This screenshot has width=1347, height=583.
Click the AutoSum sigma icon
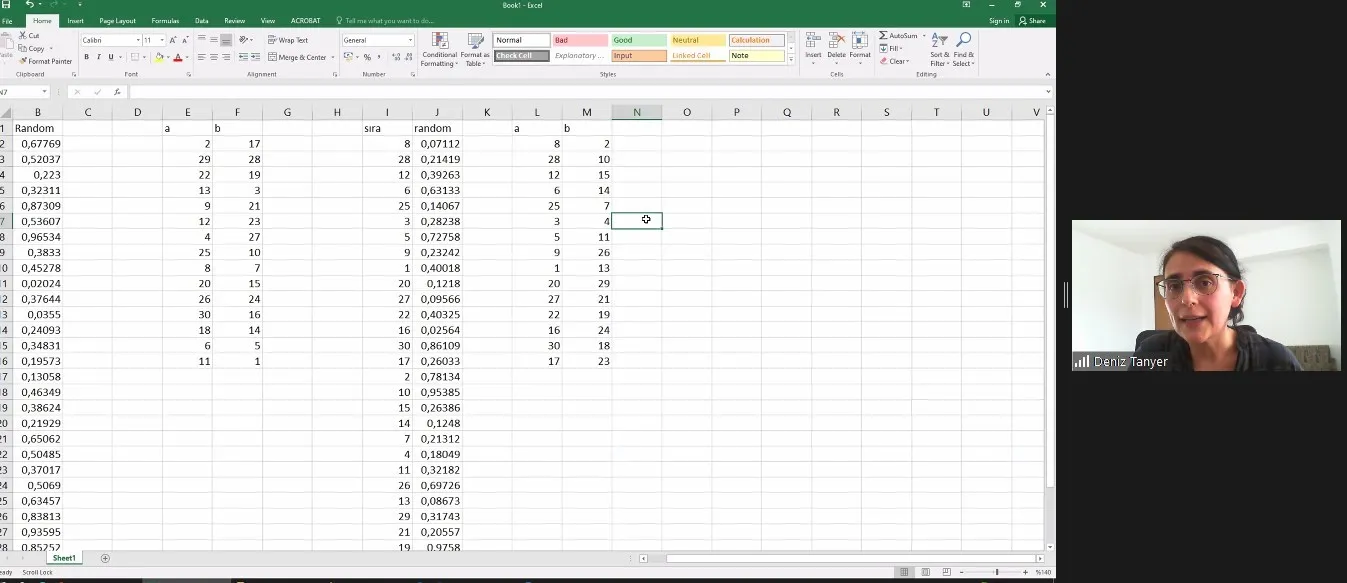[x=884, y=36]
